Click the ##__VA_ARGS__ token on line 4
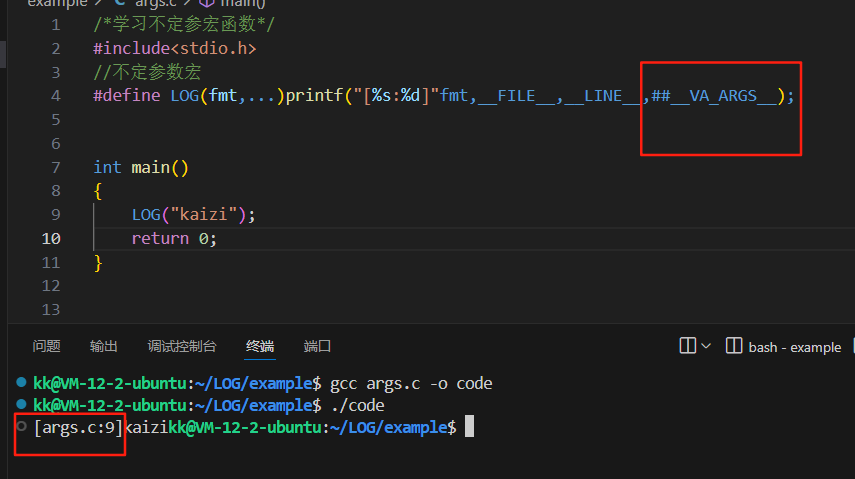The width and height of the screenshot is (855, 479). point(713,96)
